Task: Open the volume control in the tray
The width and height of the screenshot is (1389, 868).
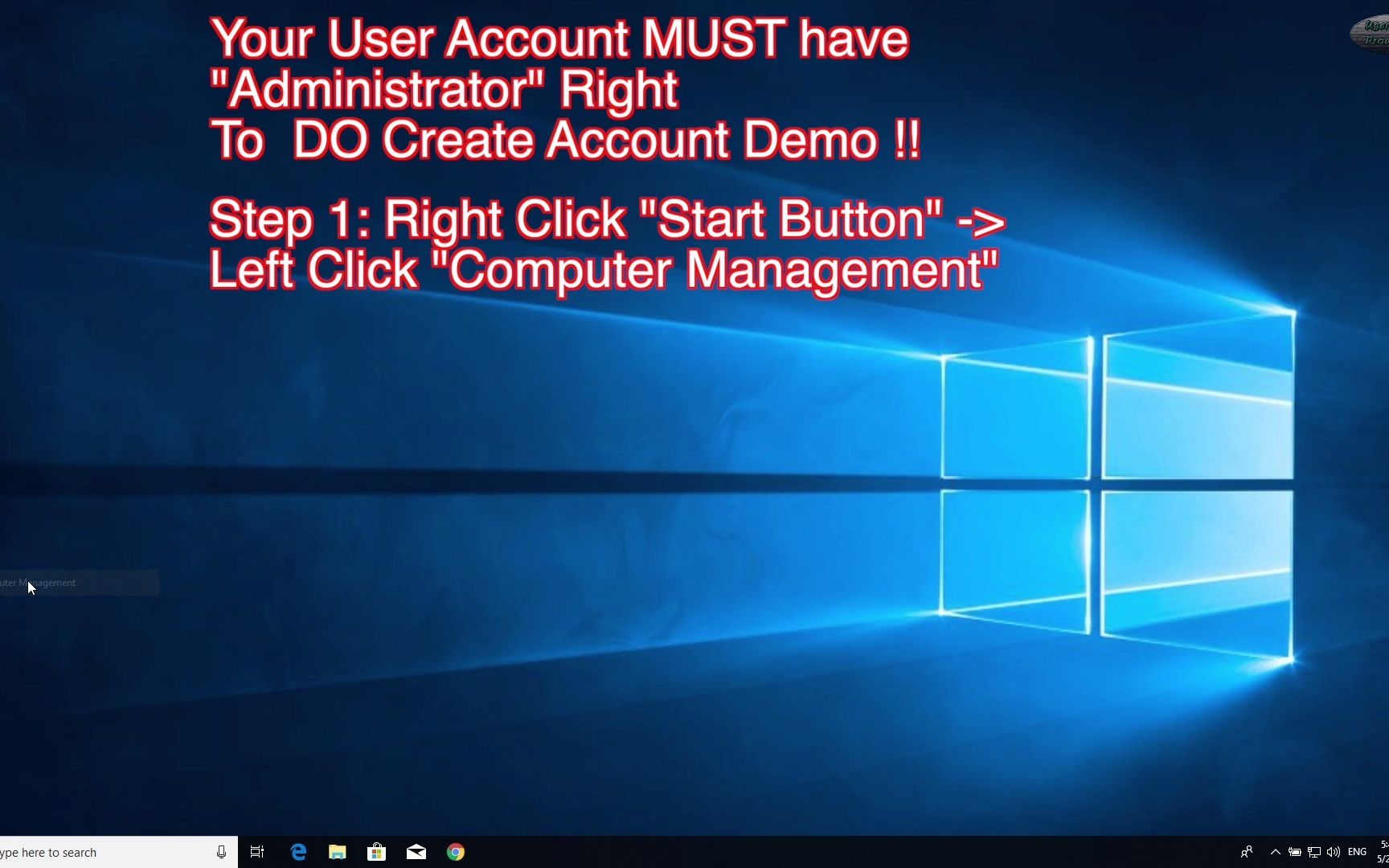Action: pos(1333,852)
